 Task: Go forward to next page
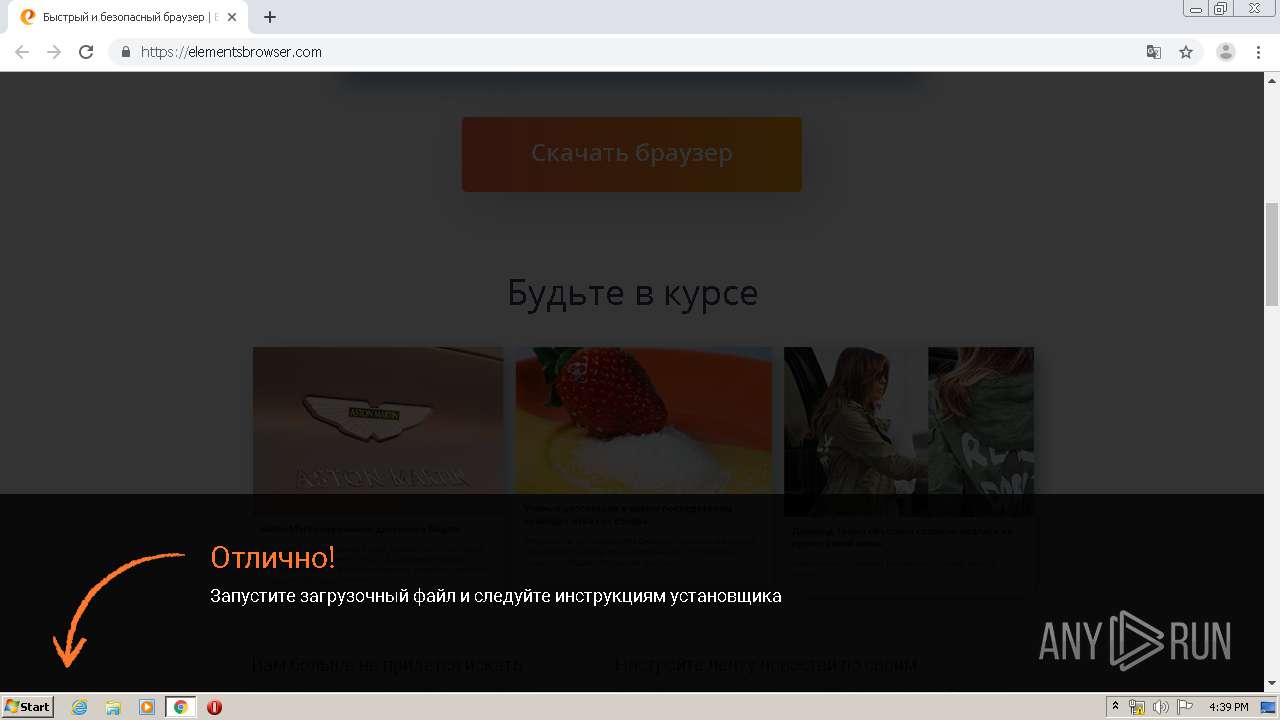click(x=54, y=52)
